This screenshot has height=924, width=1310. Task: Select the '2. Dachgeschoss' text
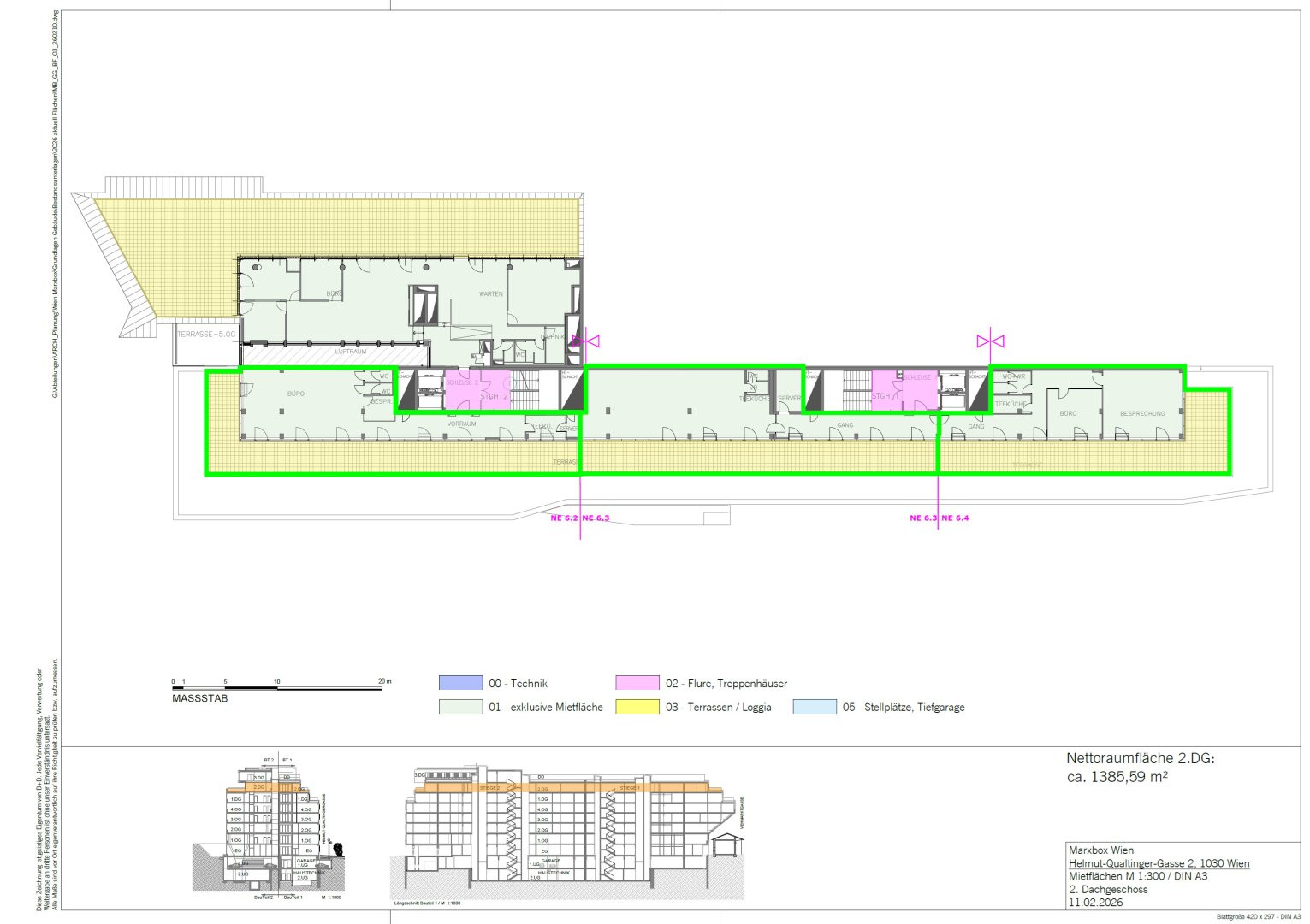click(1108, 890)
